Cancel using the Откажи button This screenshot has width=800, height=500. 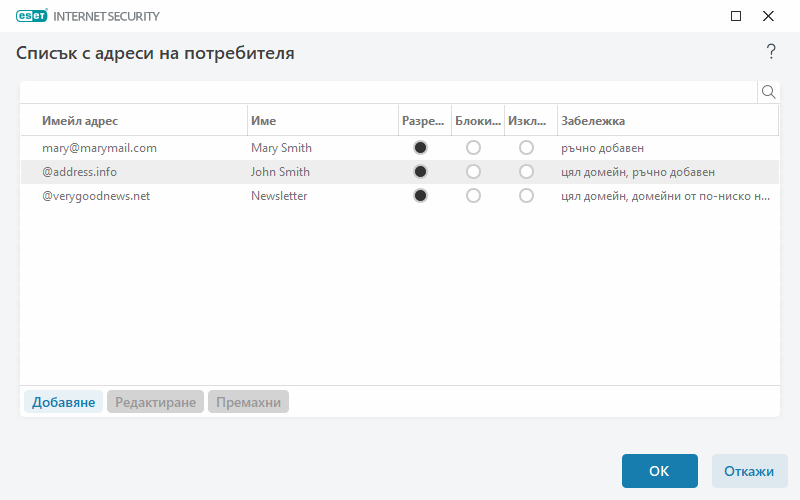pyautogui.click(x=749, y=471)
